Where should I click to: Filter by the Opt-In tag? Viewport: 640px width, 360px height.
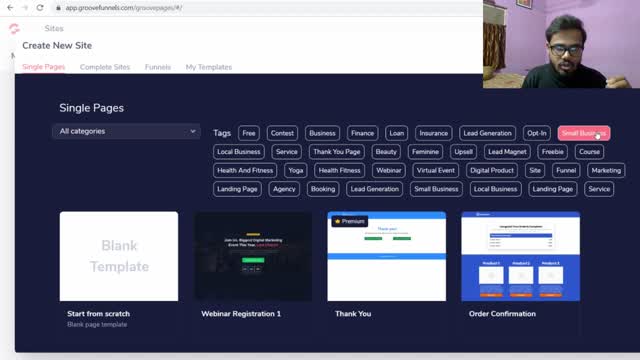pyautogui.click(x=536, y=133)
